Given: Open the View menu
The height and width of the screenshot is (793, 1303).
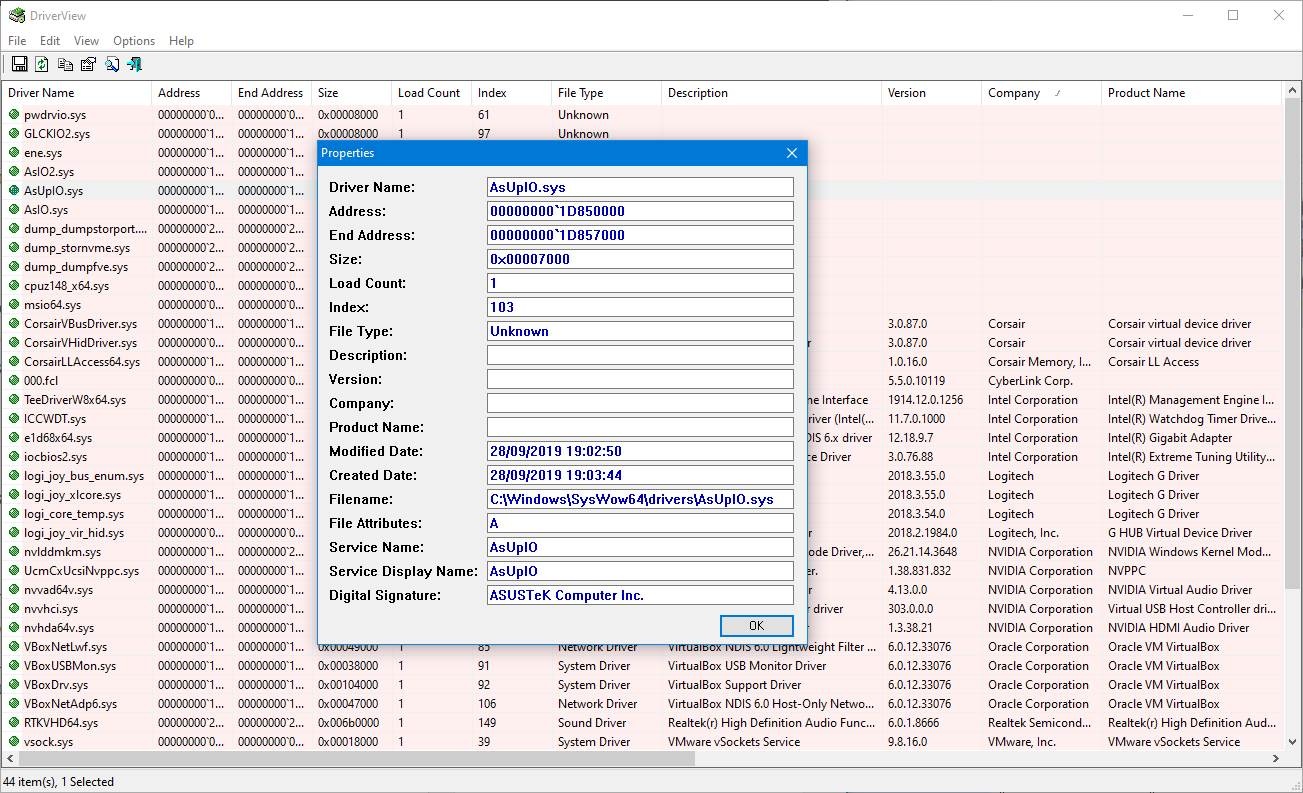Looking at the screenshot, I should pos(86,41).
